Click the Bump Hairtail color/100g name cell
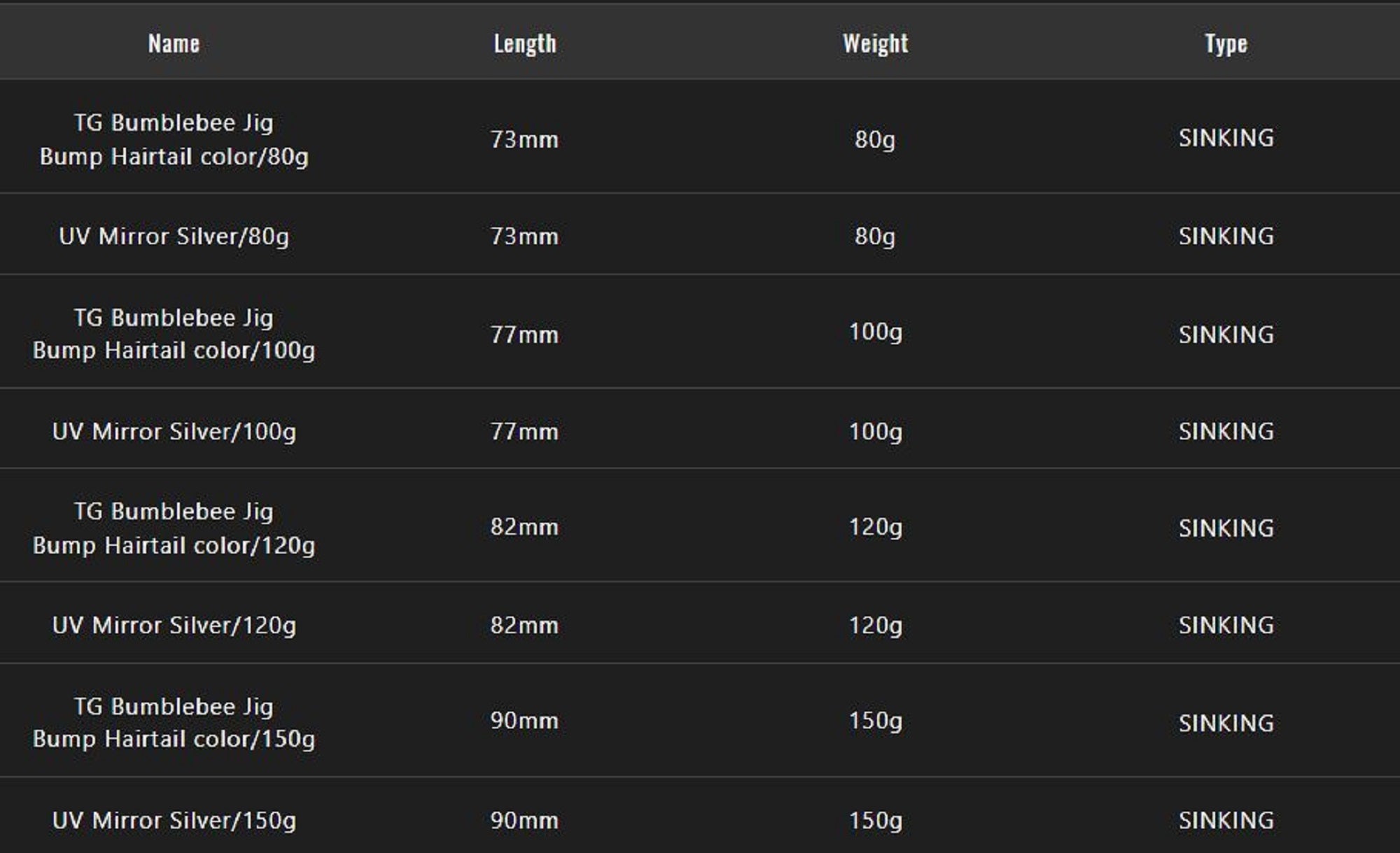Image resolution: width=1400 pixels, height=853 pixels. click(x=174, y=334)
